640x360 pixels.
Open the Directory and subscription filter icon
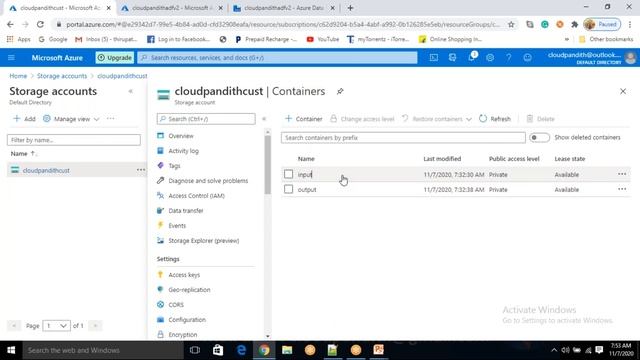click(452, 58)
